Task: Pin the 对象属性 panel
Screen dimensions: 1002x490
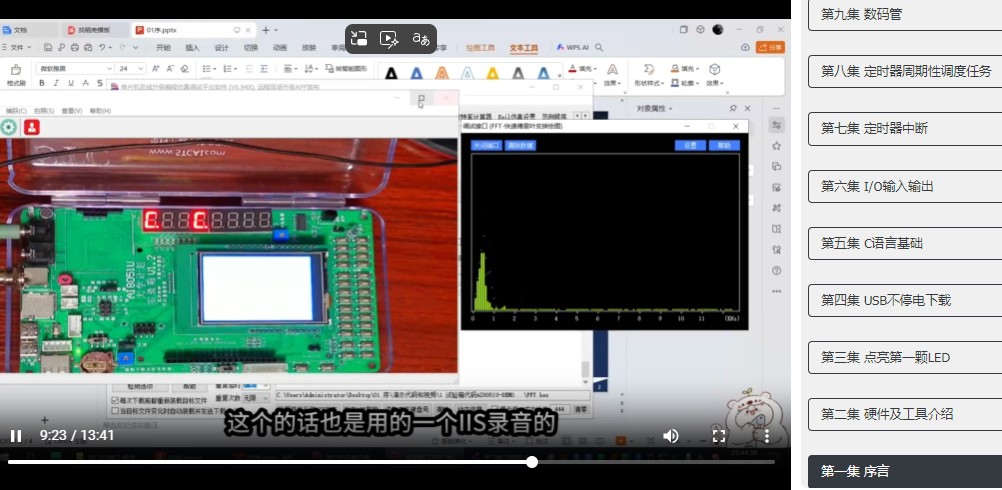Action: (x=733, y=109)
